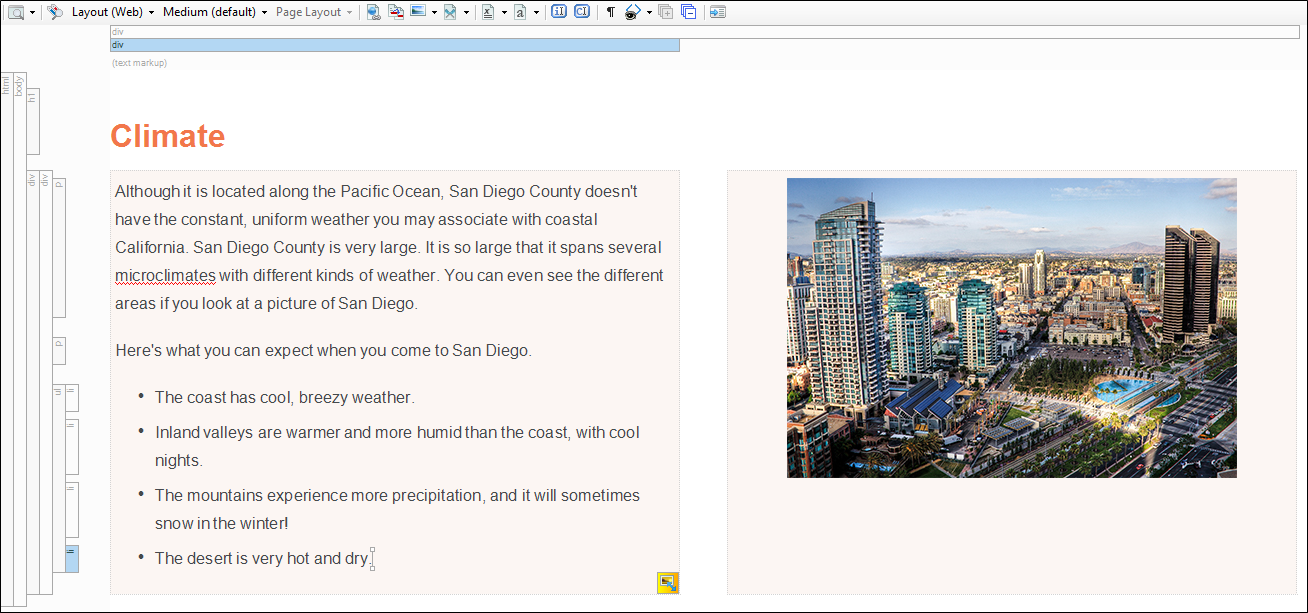Select the html tag bar
Screen dimensions: 1308x613
click(x=7, y=340)
